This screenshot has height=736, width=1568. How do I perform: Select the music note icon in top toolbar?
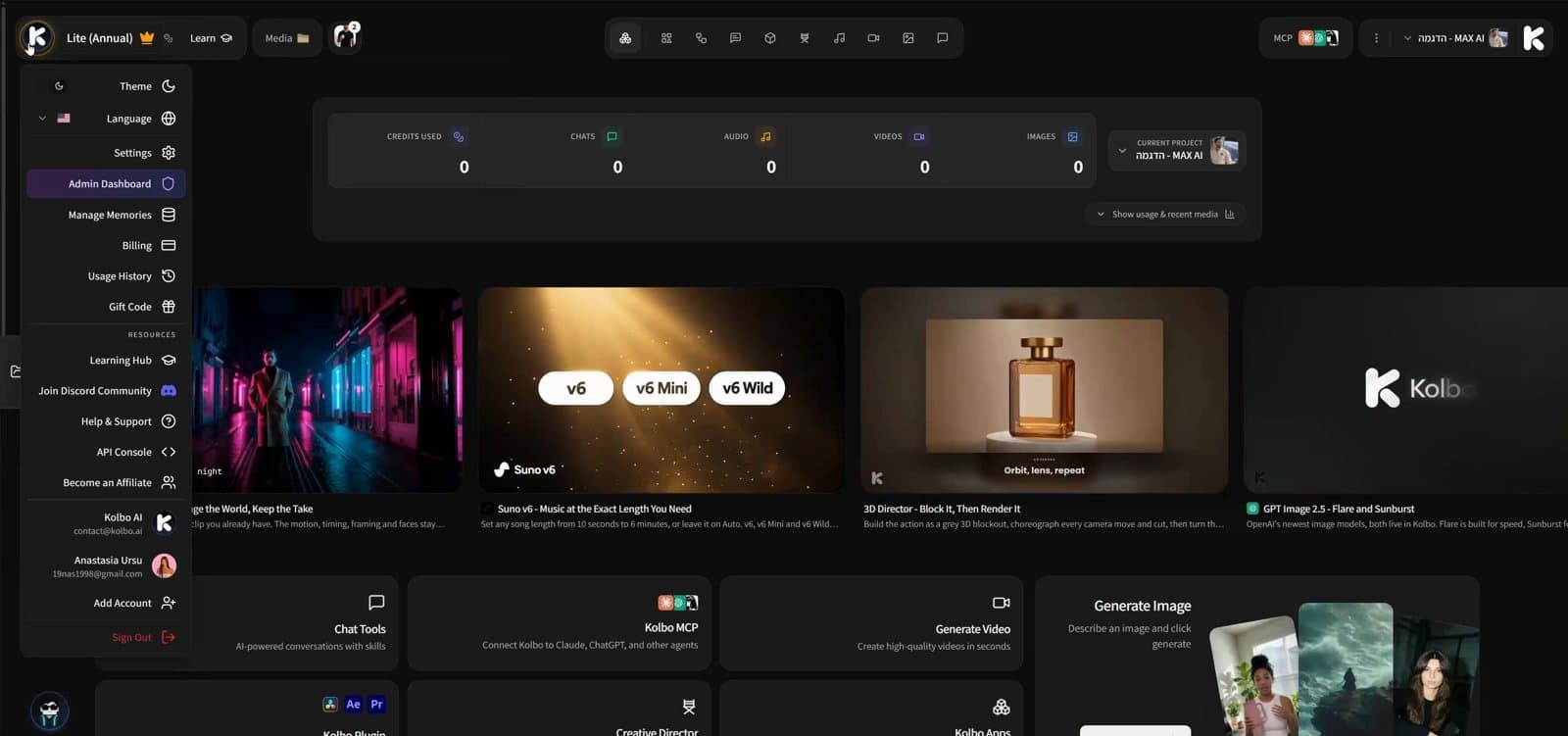(839, 38)
